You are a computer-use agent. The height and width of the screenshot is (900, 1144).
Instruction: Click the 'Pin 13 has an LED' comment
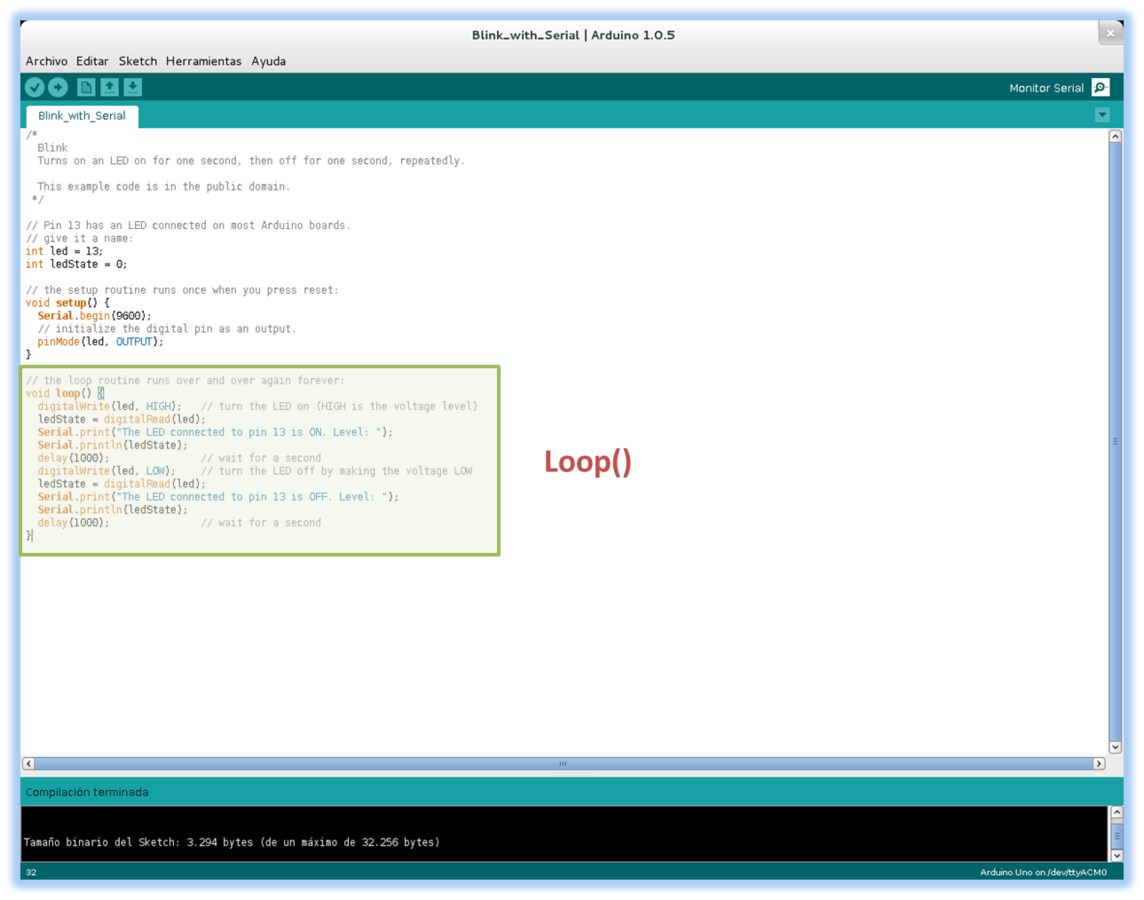click(188, 225)
